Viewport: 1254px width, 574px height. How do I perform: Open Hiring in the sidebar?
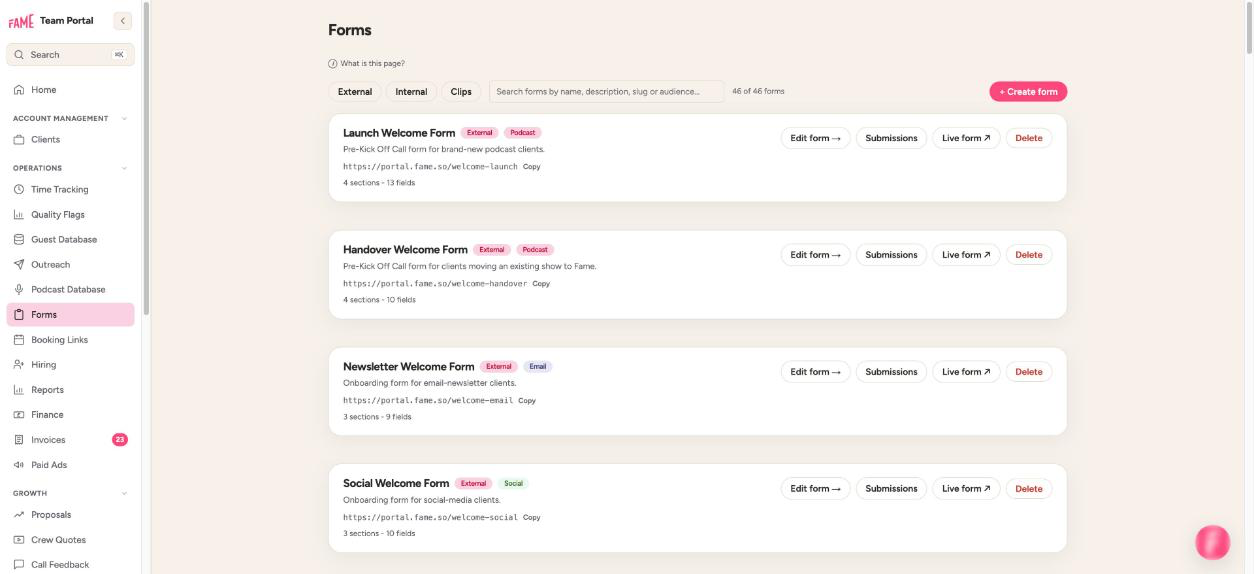pyautogui.click(x=70, y=365)
